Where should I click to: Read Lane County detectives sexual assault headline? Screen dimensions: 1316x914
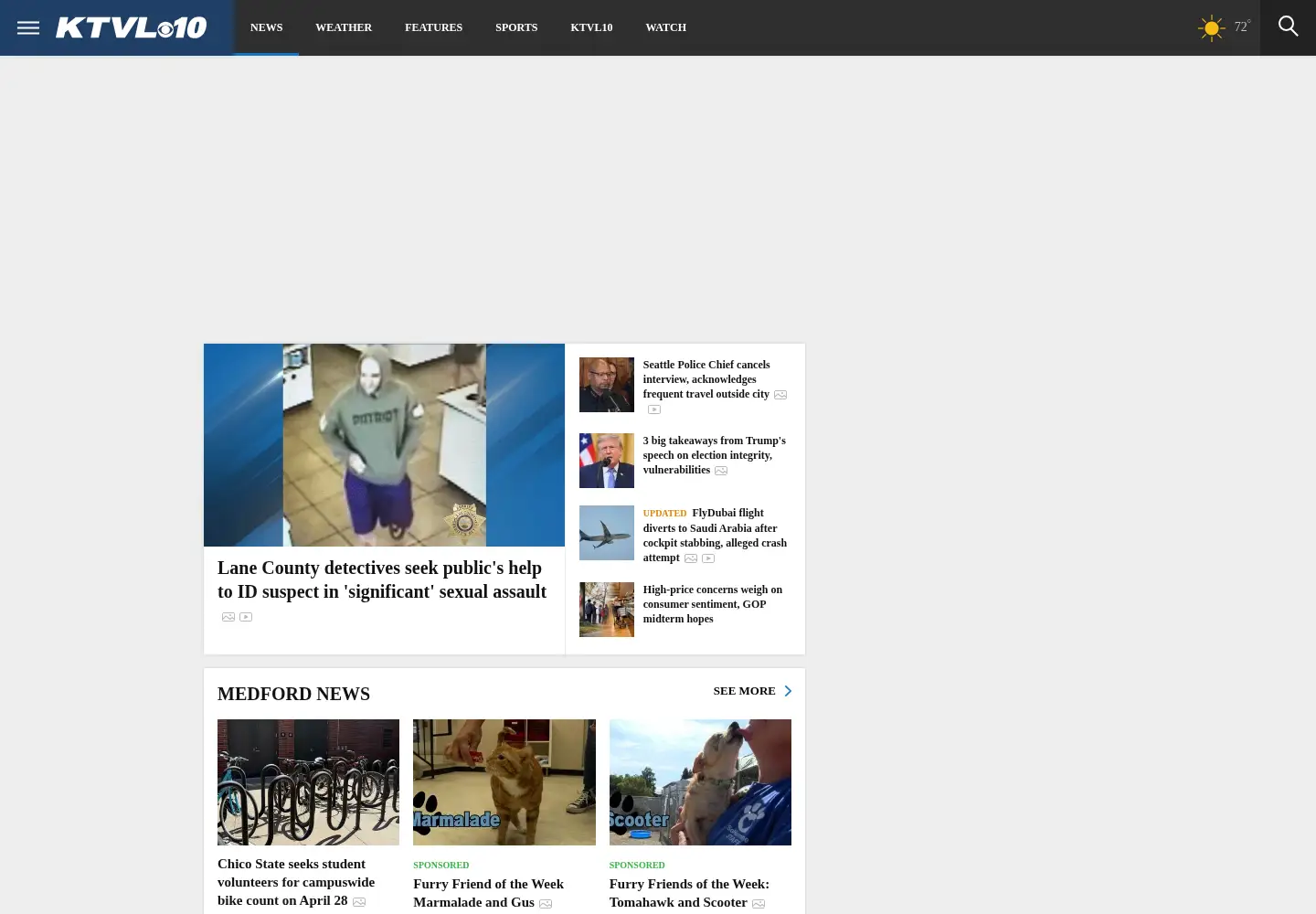click(382, 579)
